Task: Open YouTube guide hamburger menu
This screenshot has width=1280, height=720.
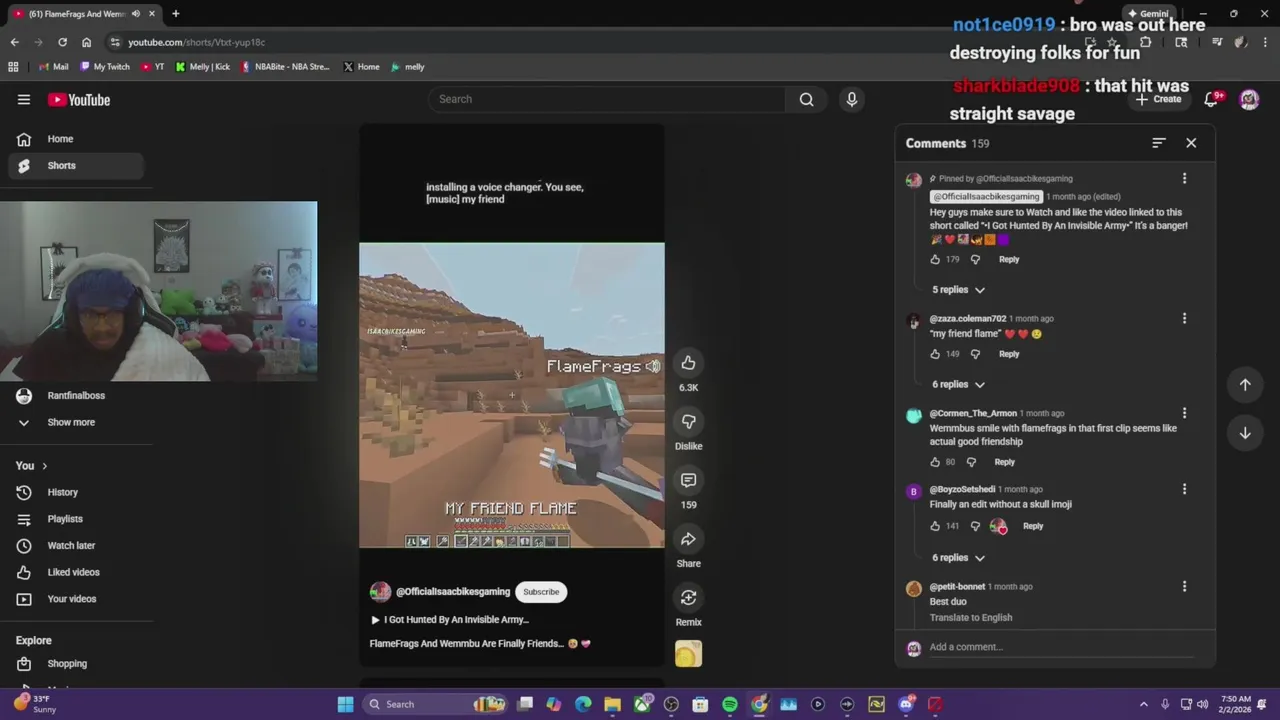Action: click(x=24, y=99)
